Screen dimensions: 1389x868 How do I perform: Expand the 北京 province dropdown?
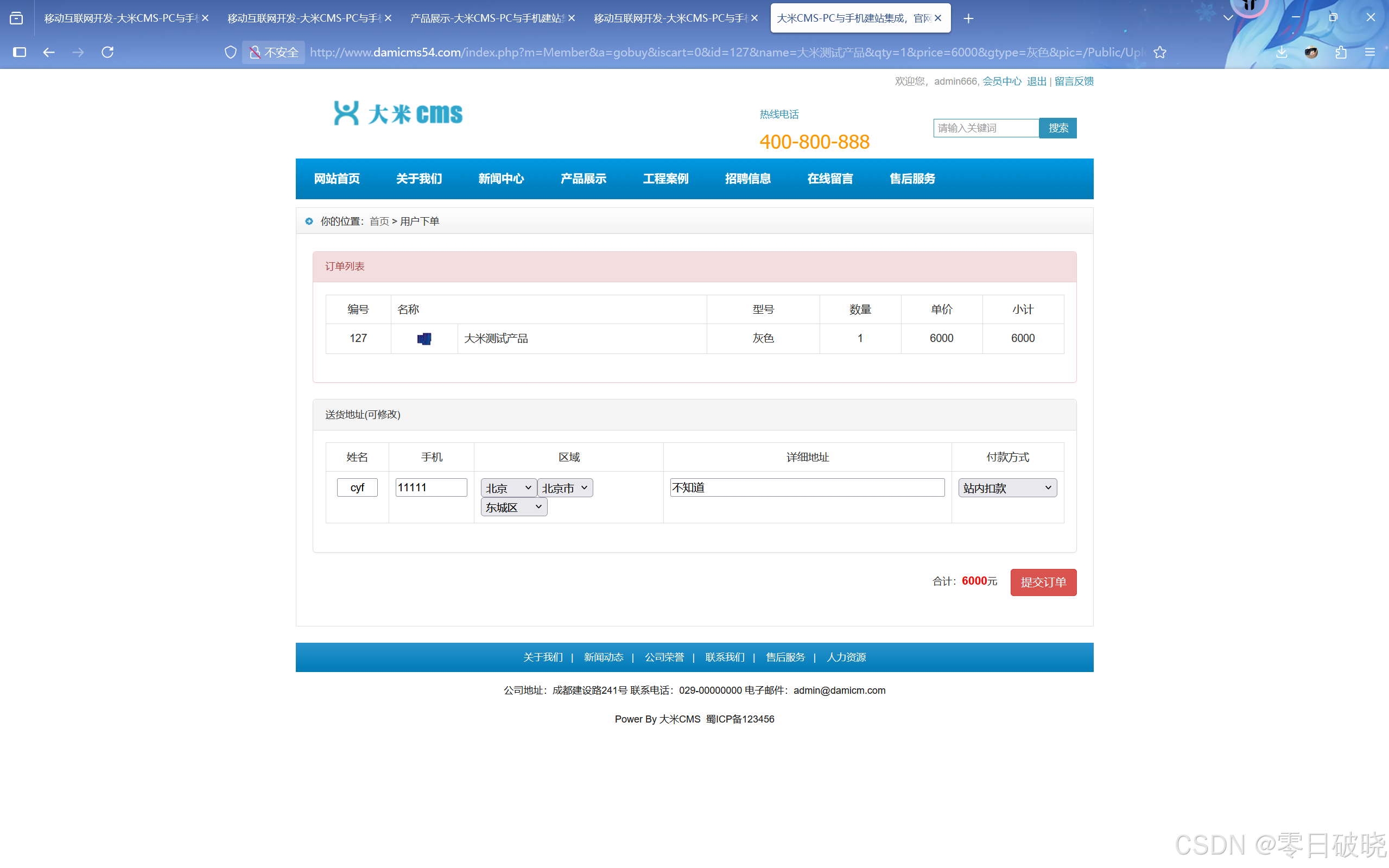[508, 488]
